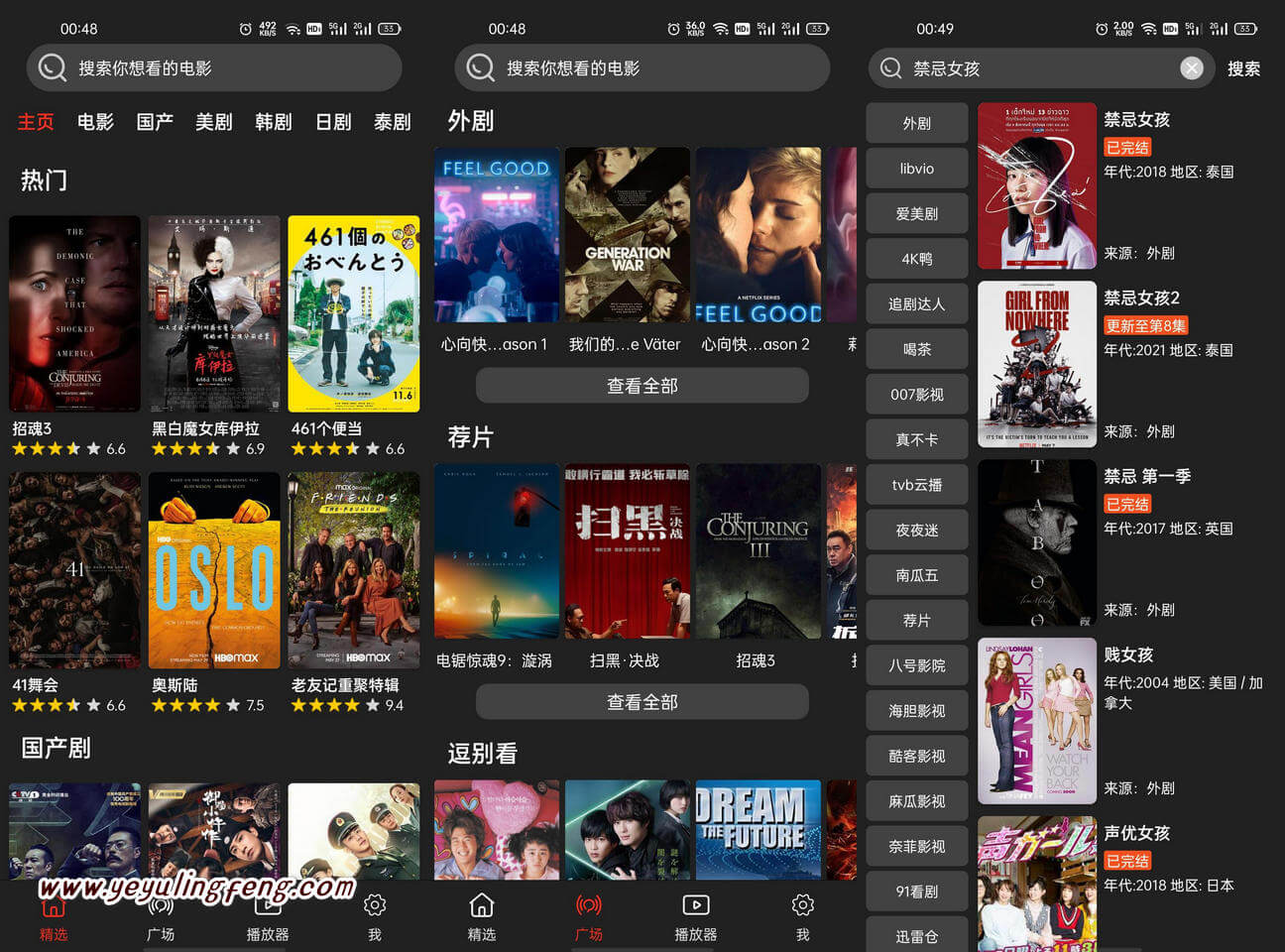Open the 电锯惊魂9:漩涡 poster
Viewport: 1285px width, 952px height.
[x=497, y=551]
